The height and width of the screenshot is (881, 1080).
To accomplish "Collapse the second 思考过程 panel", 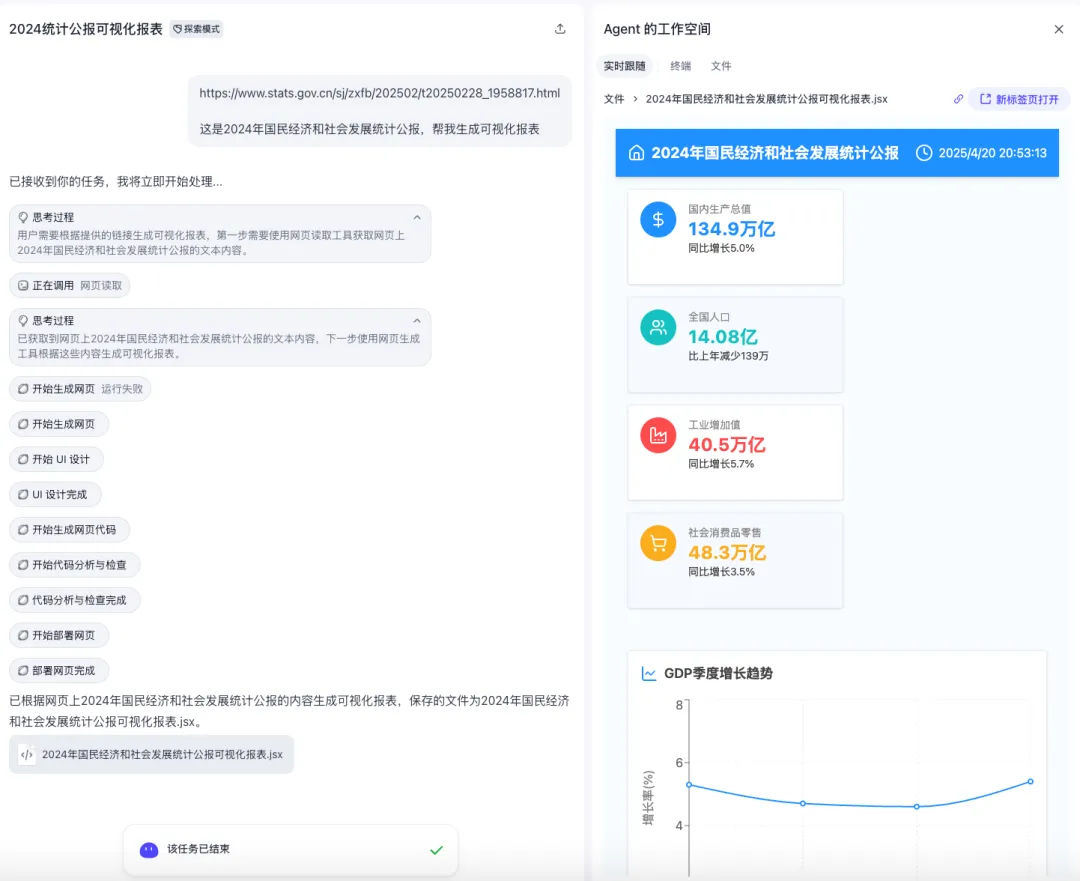I will pos(417,321).
